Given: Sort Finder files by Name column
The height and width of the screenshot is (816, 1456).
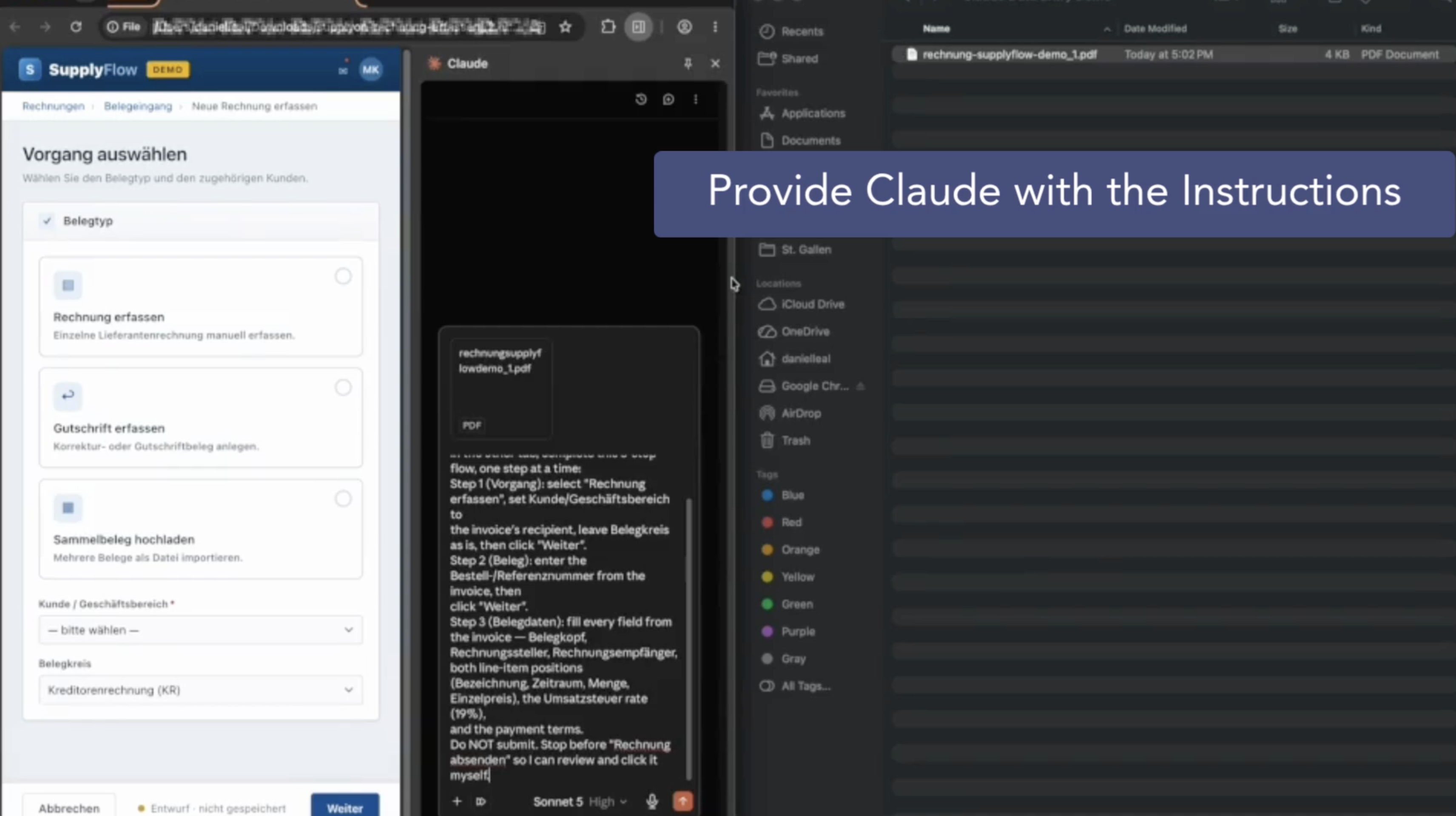Looking at the screenshot, I should click(936, 29).
